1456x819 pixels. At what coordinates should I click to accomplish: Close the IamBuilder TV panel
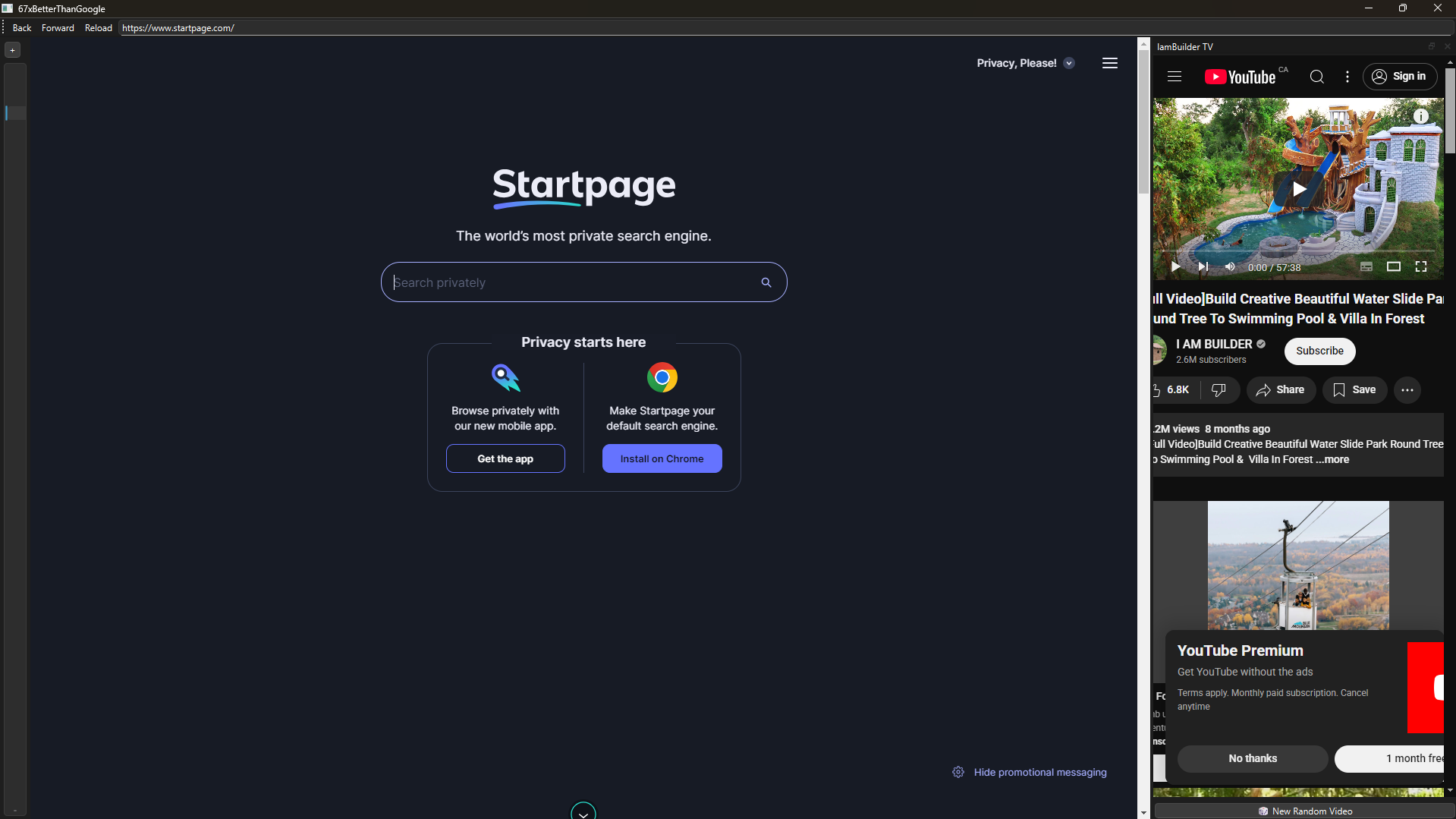[1447, 46]
